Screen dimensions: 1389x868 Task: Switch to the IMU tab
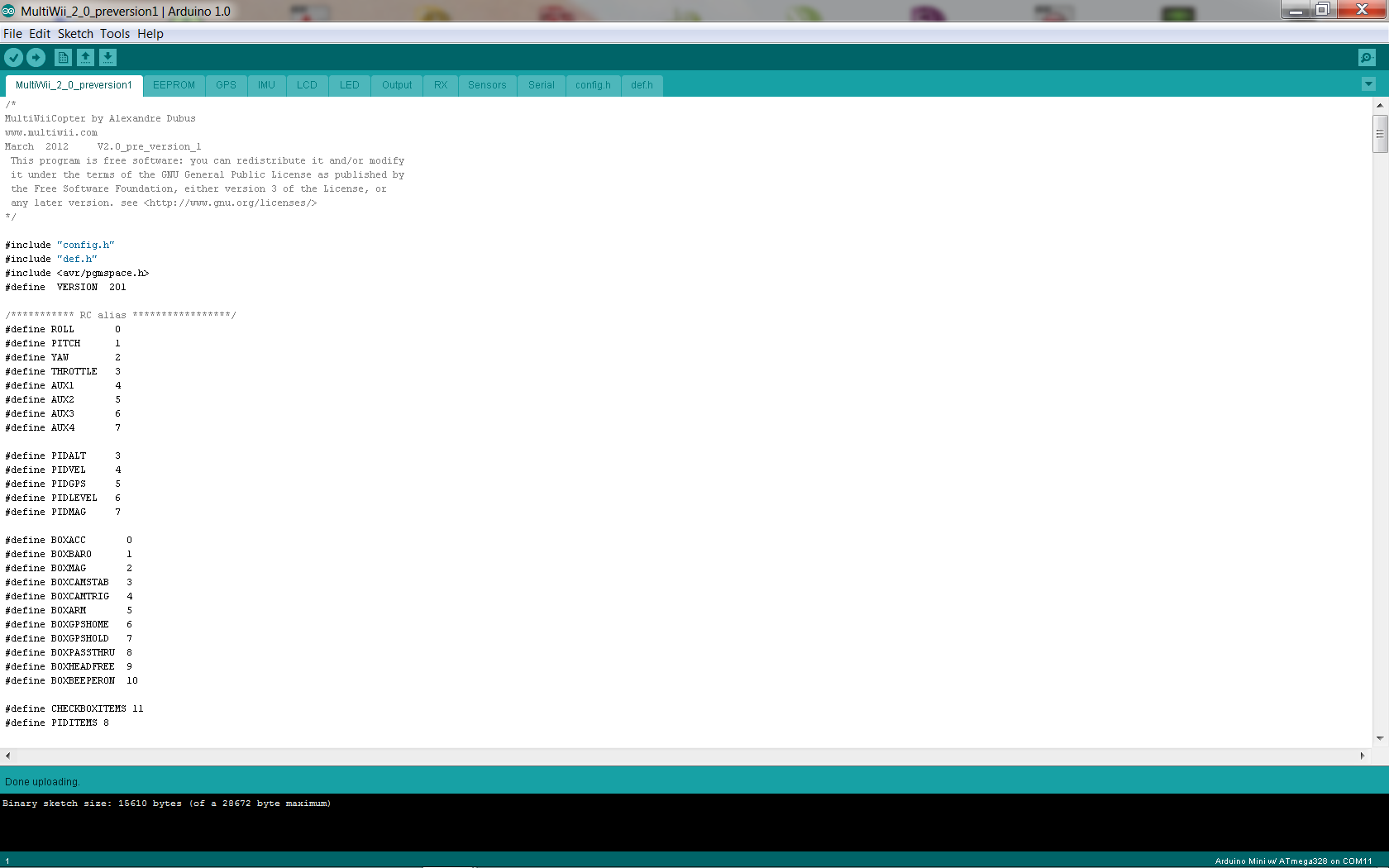266,85
